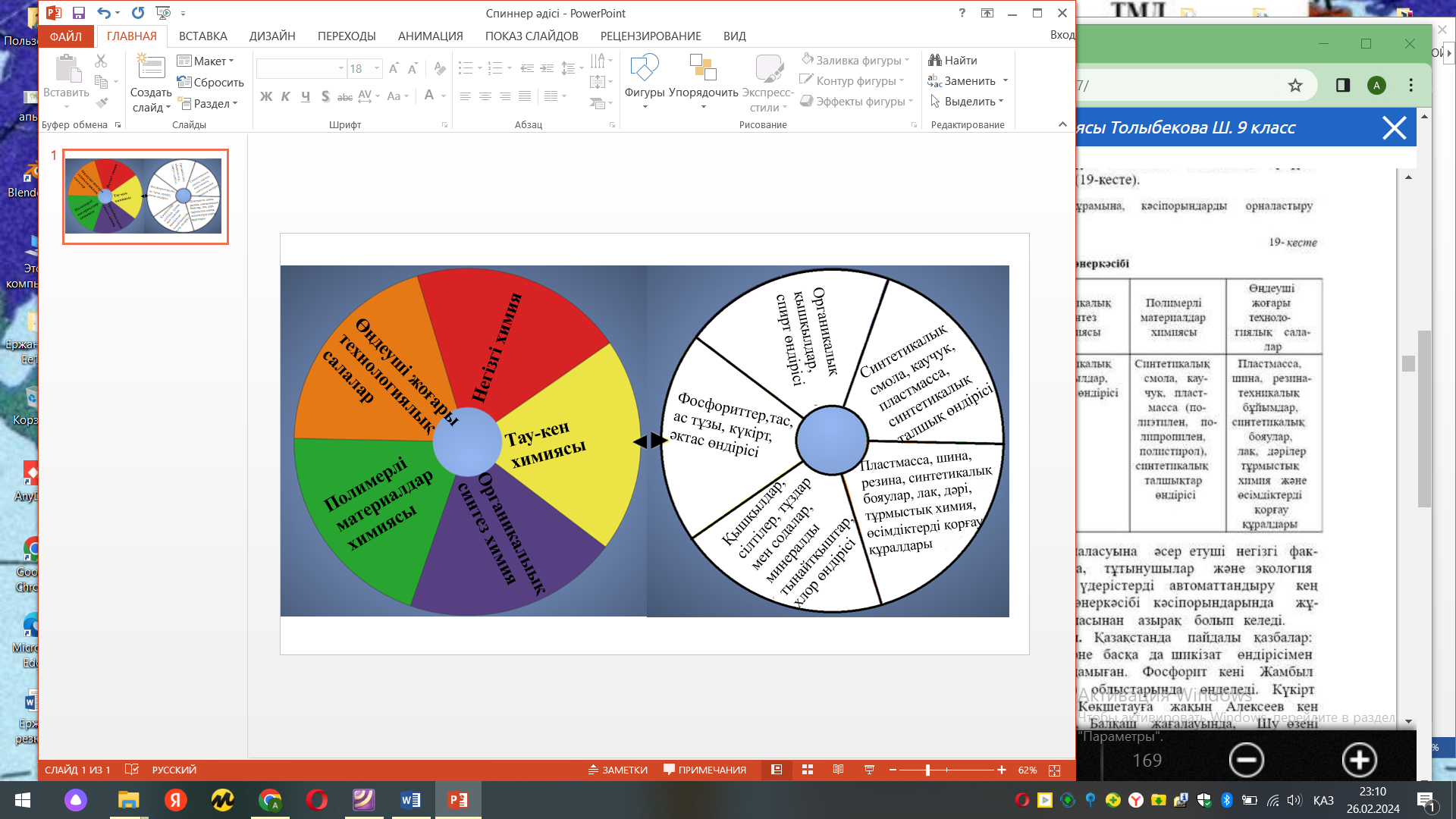Image resolution: width=1456 pixels, height=819 pixels.
Task: Switch to Normal view icon in status bar
Action: tap(777, 770)
